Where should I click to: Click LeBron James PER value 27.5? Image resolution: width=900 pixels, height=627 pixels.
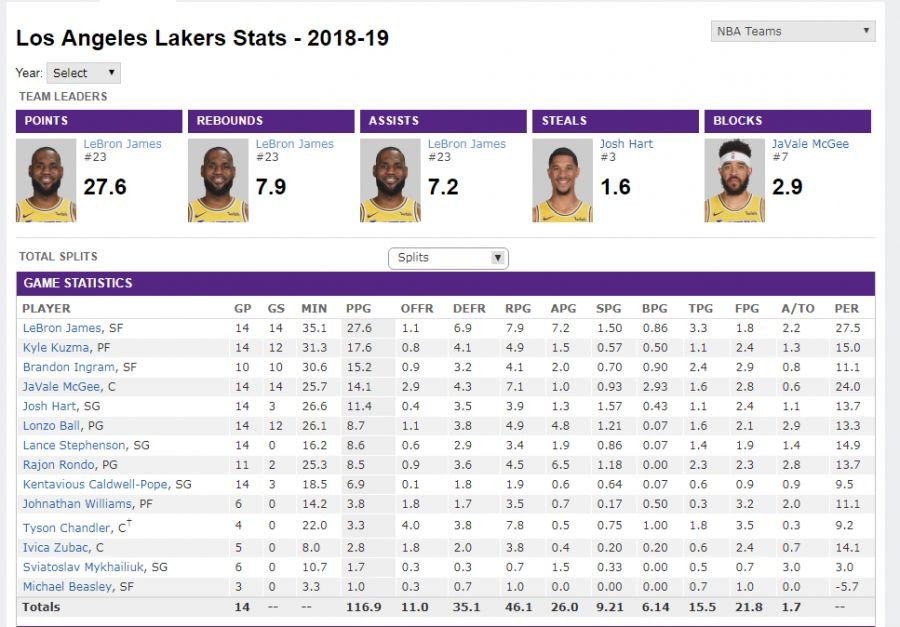coord(848,328)
